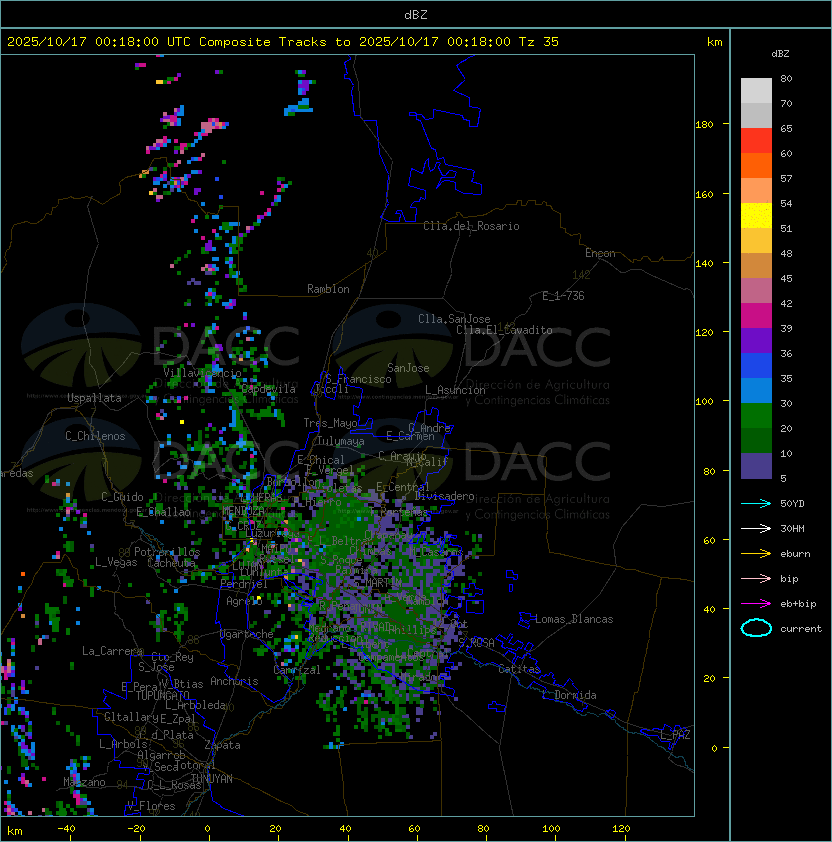Select the magenta swatch below 42 dBZ
This screenshot has height=842, width=832.
756,316
